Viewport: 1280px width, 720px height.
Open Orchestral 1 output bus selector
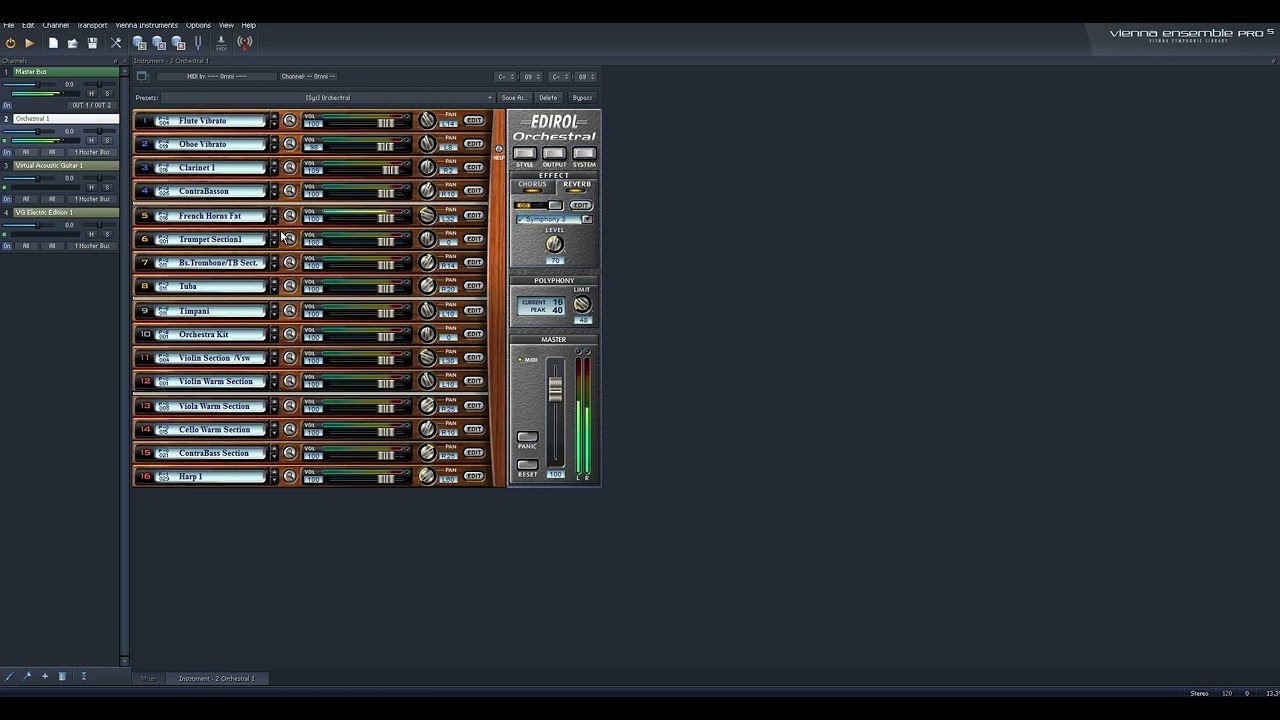(92, 152)
